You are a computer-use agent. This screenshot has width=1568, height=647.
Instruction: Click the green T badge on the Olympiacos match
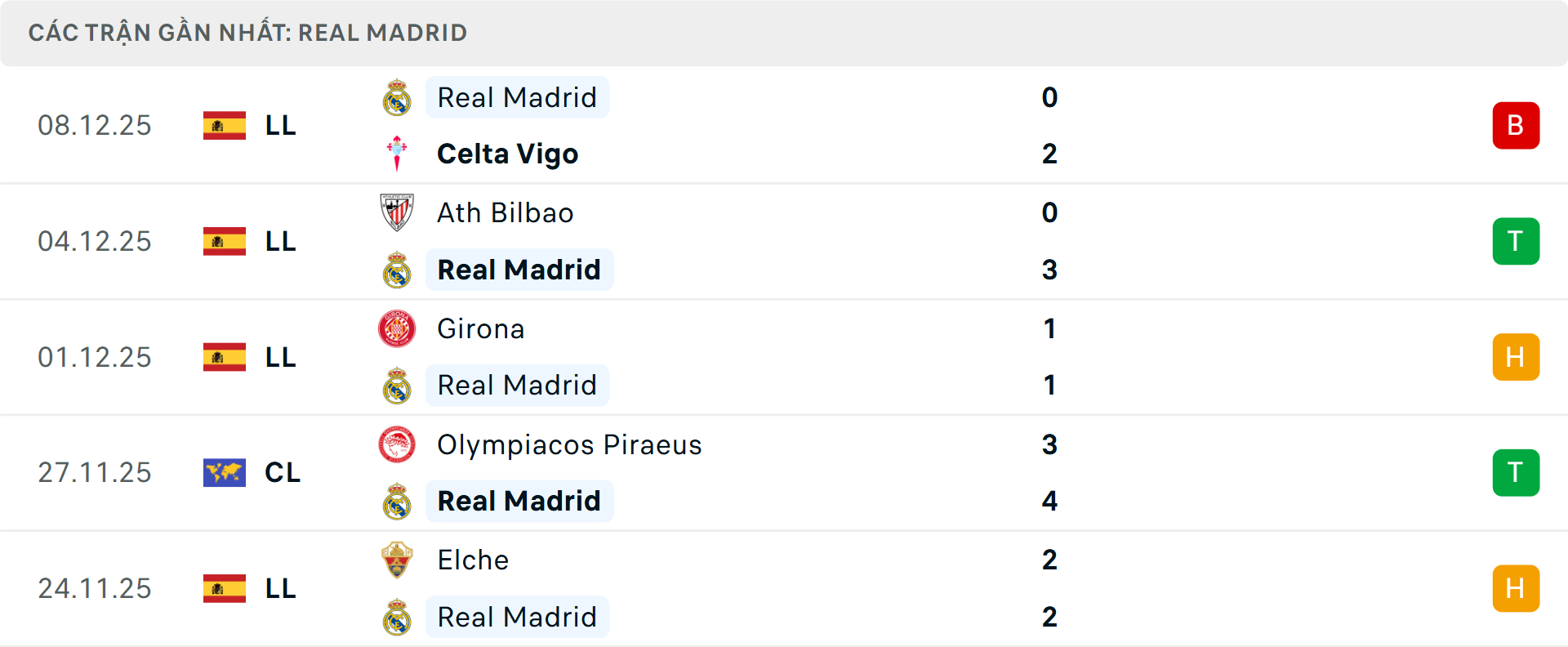point(1517,472)
